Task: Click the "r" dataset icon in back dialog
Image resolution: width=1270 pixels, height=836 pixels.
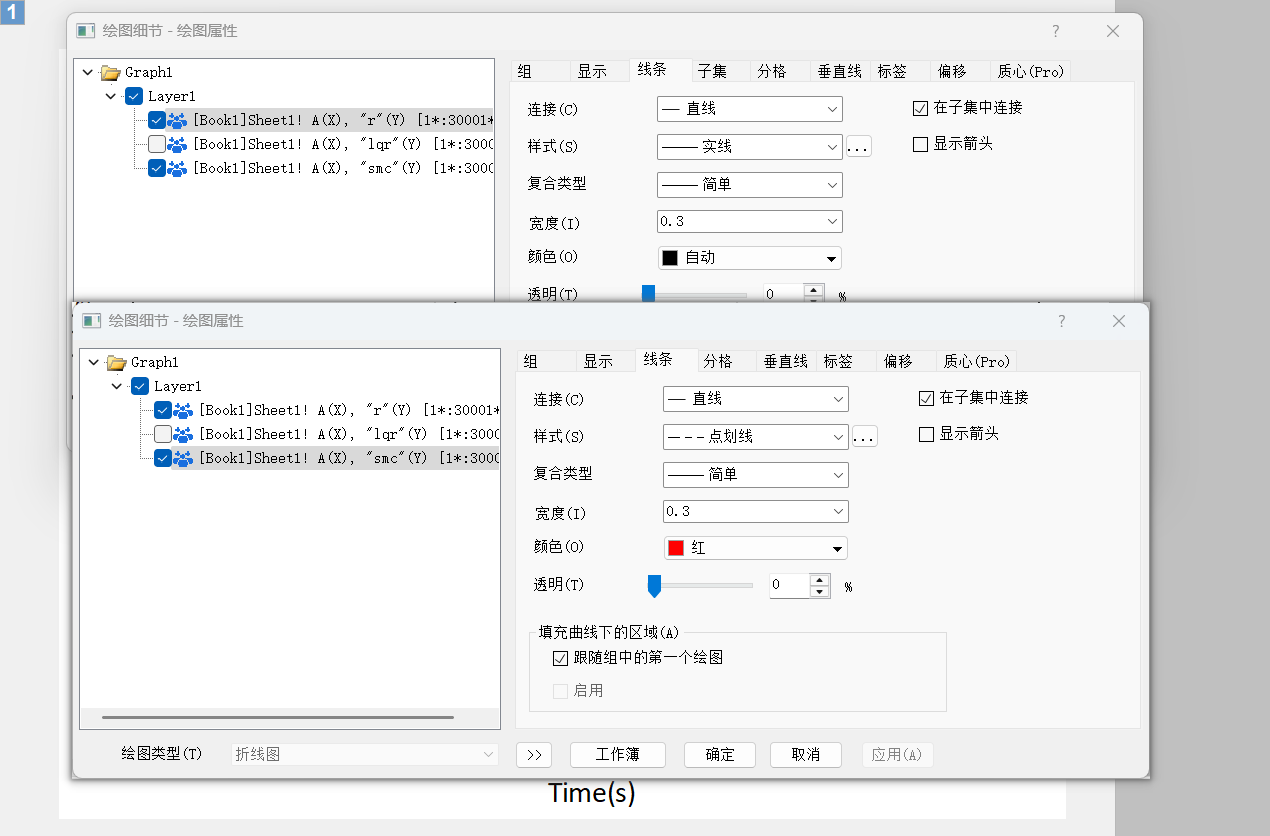Action: click(177, 120)
